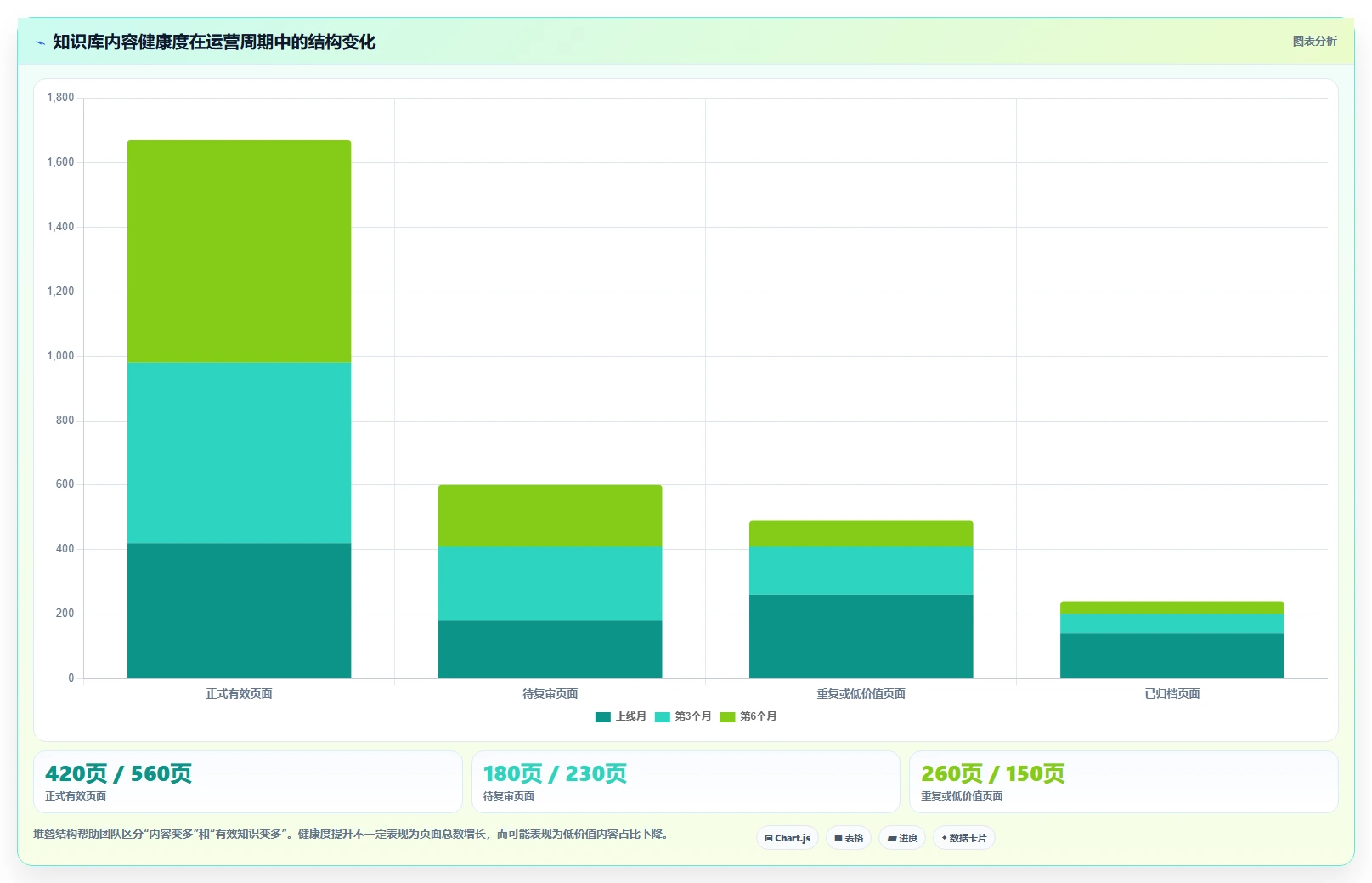This screenshot has width=1372, height=883.
Task: Click the 数据卡片 tag in the footer
Action: 964,838
